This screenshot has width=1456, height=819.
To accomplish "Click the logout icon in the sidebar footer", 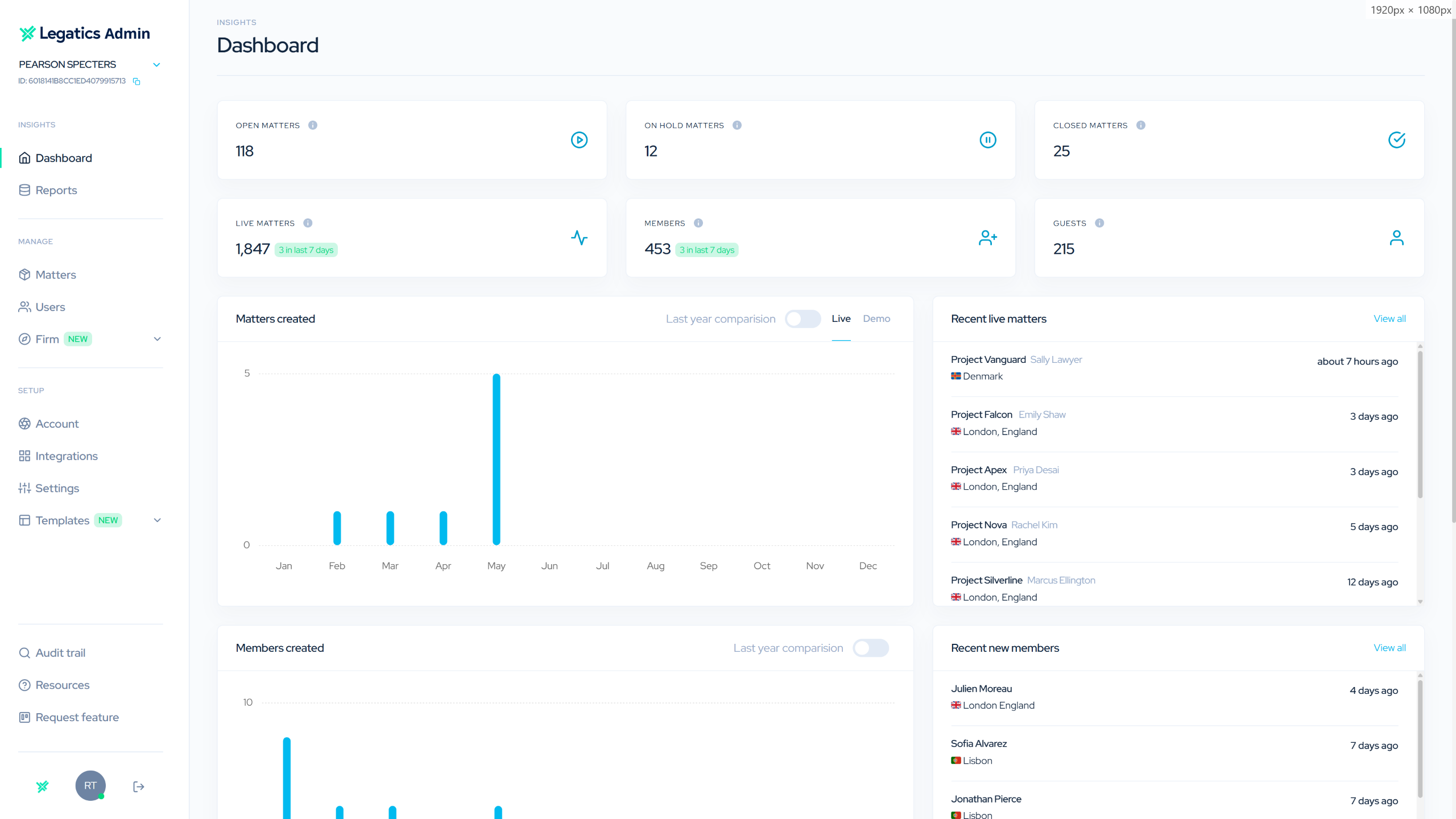I will (x=138, y=787).
